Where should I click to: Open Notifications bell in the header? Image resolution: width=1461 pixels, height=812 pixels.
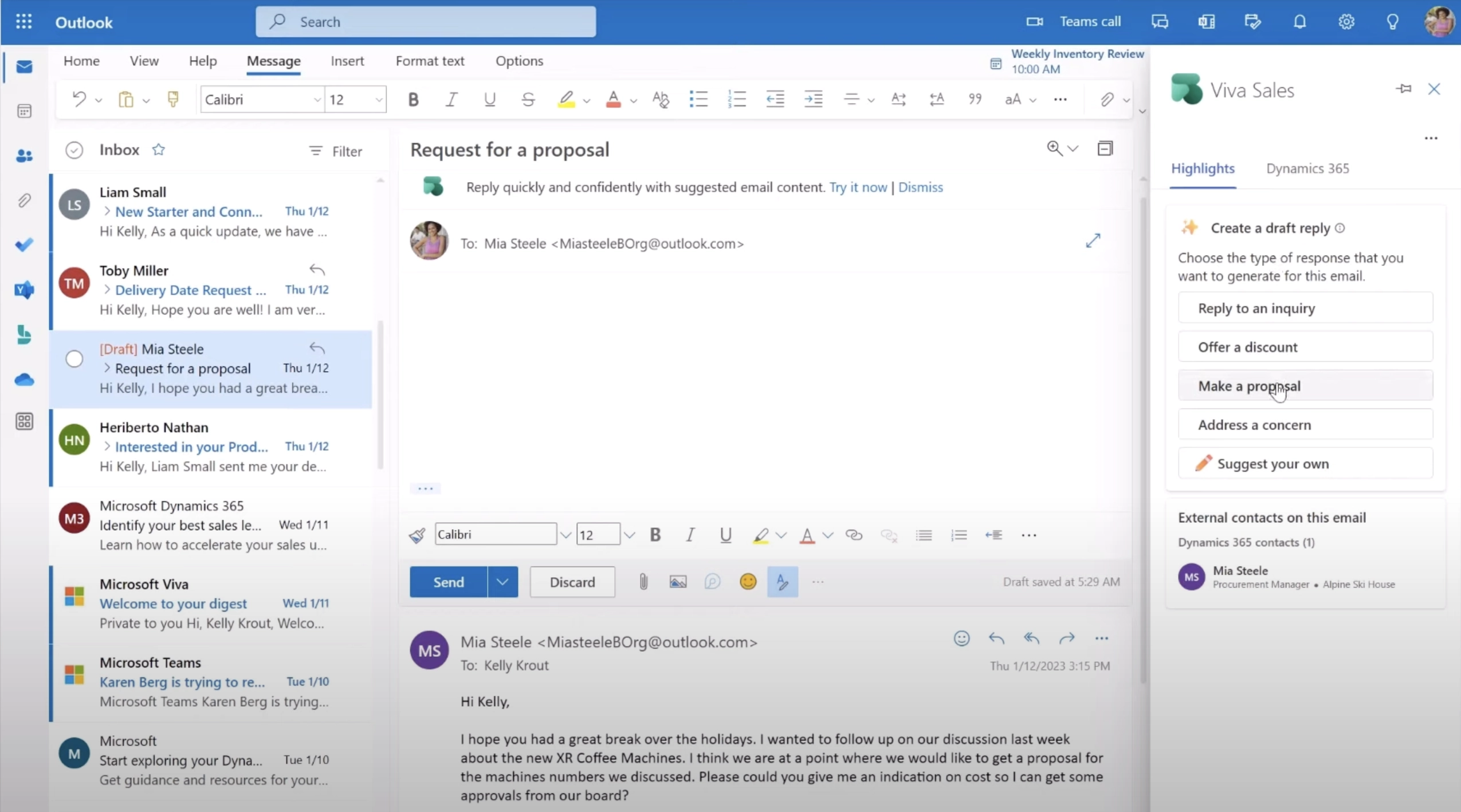[x=1299, y=22]
